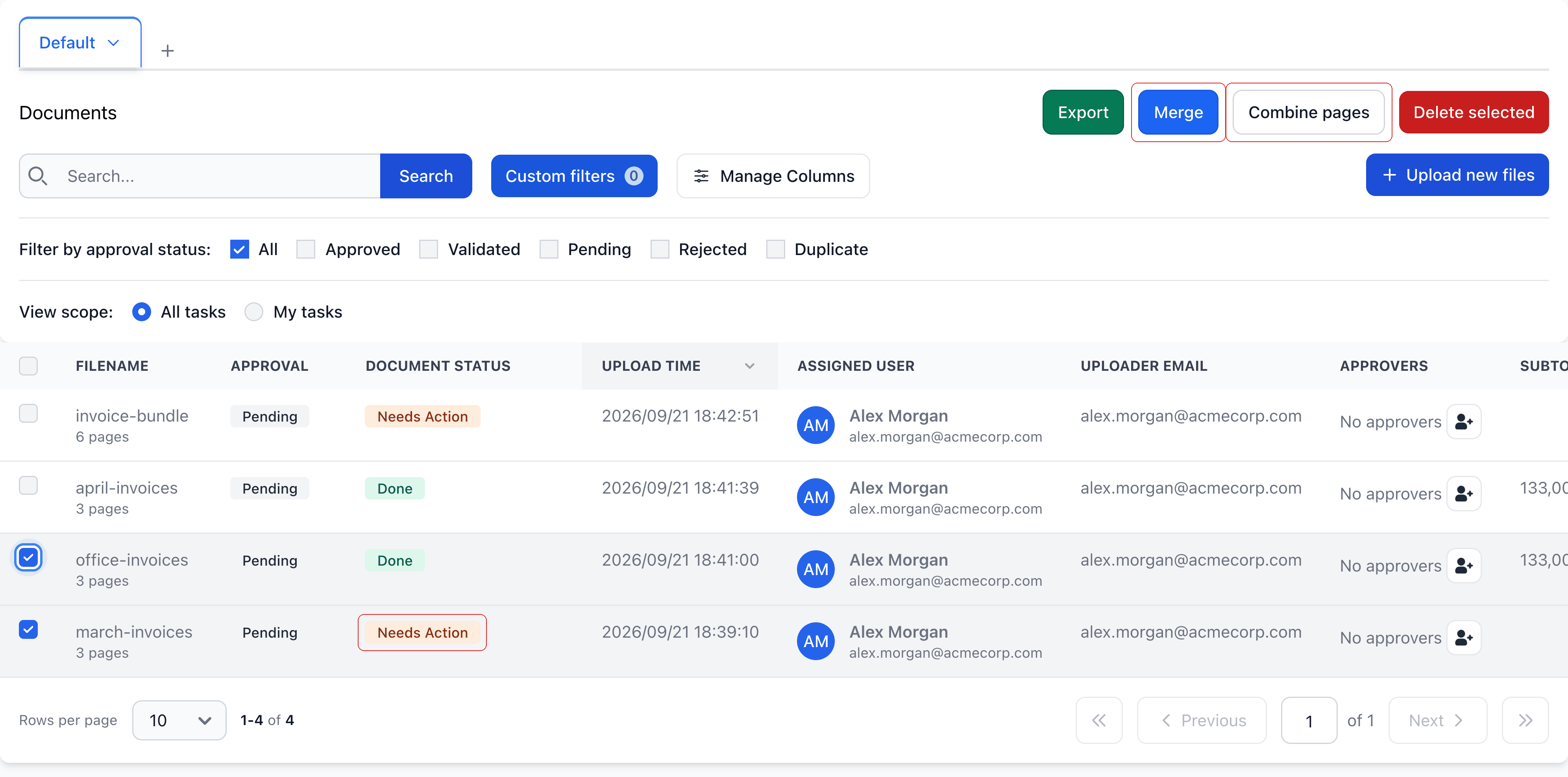The height and width of the screenshot is (777, 1568).
Task: Enable the Approved status filter checkbox
Action: pos(305,249)
